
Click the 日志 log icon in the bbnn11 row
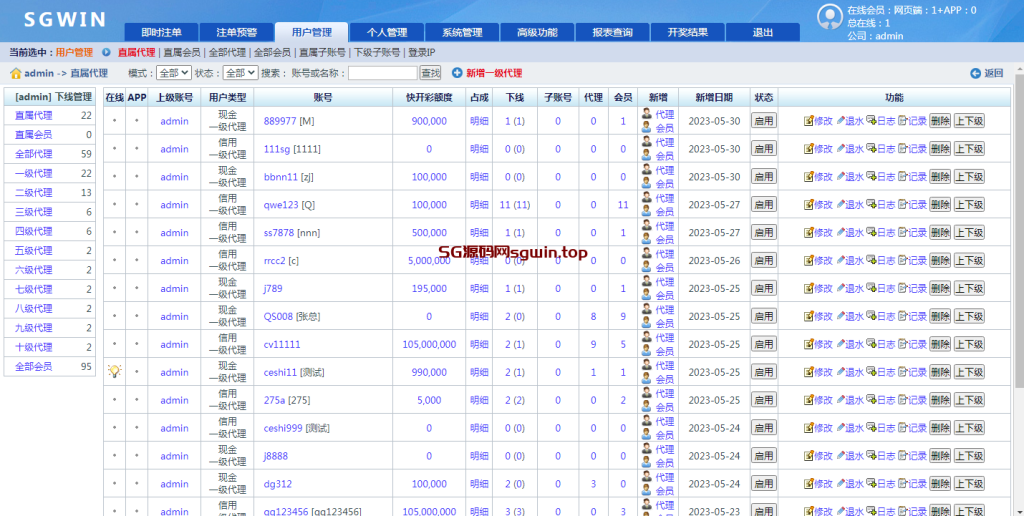click(x=871, y=176)
